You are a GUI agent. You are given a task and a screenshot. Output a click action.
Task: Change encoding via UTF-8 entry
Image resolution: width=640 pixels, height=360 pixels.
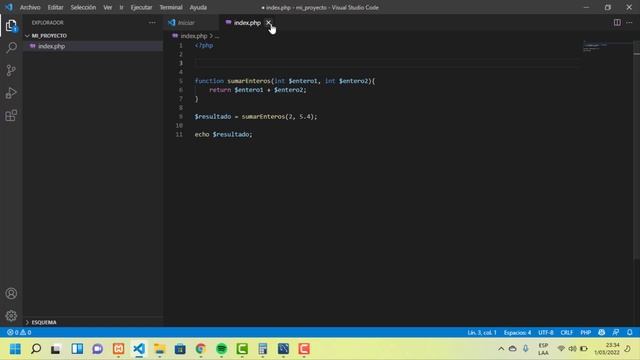point(546,332)
